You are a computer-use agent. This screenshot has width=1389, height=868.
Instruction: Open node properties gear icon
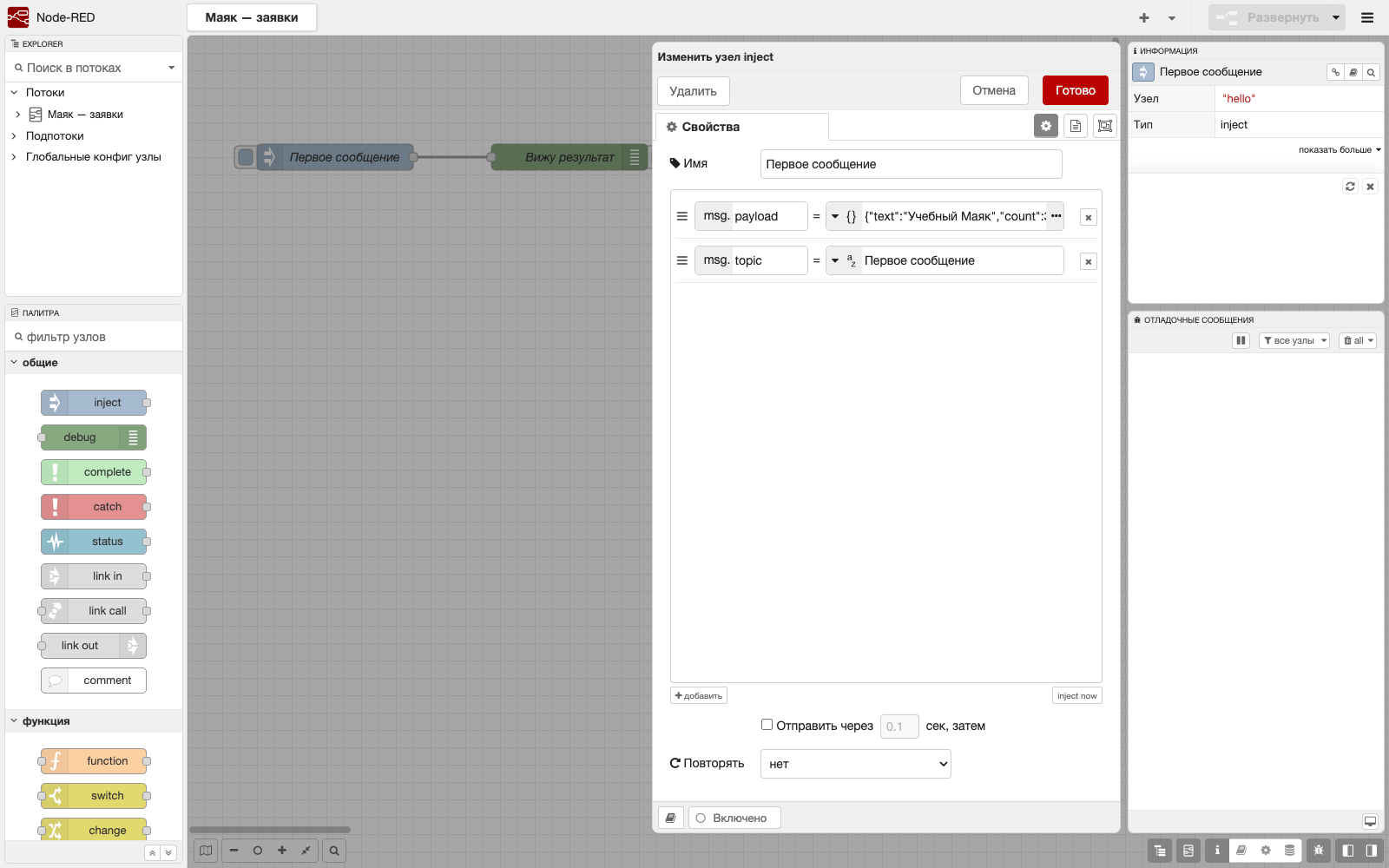coord(1046,126)
